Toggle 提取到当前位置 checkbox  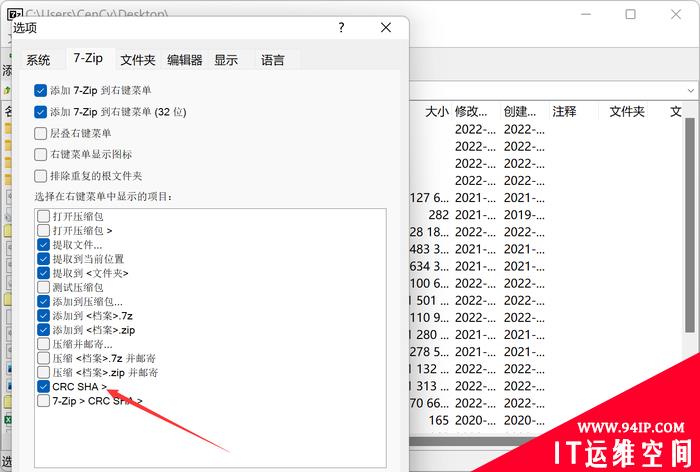click(43, 259)
